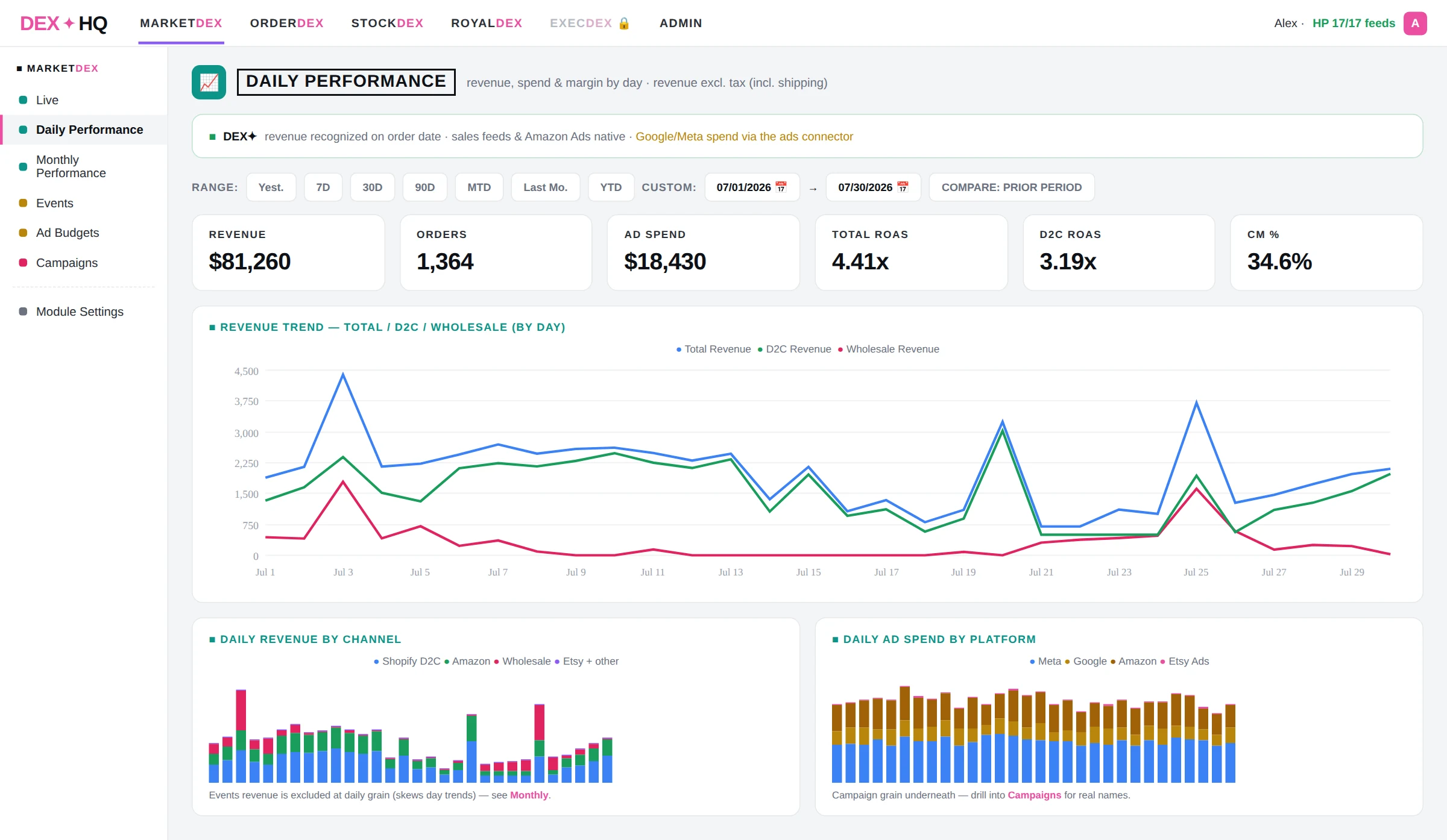Toggle Etsy + other legend series
This screenshot has height=840, width=1447.
(x=587, y=661)
